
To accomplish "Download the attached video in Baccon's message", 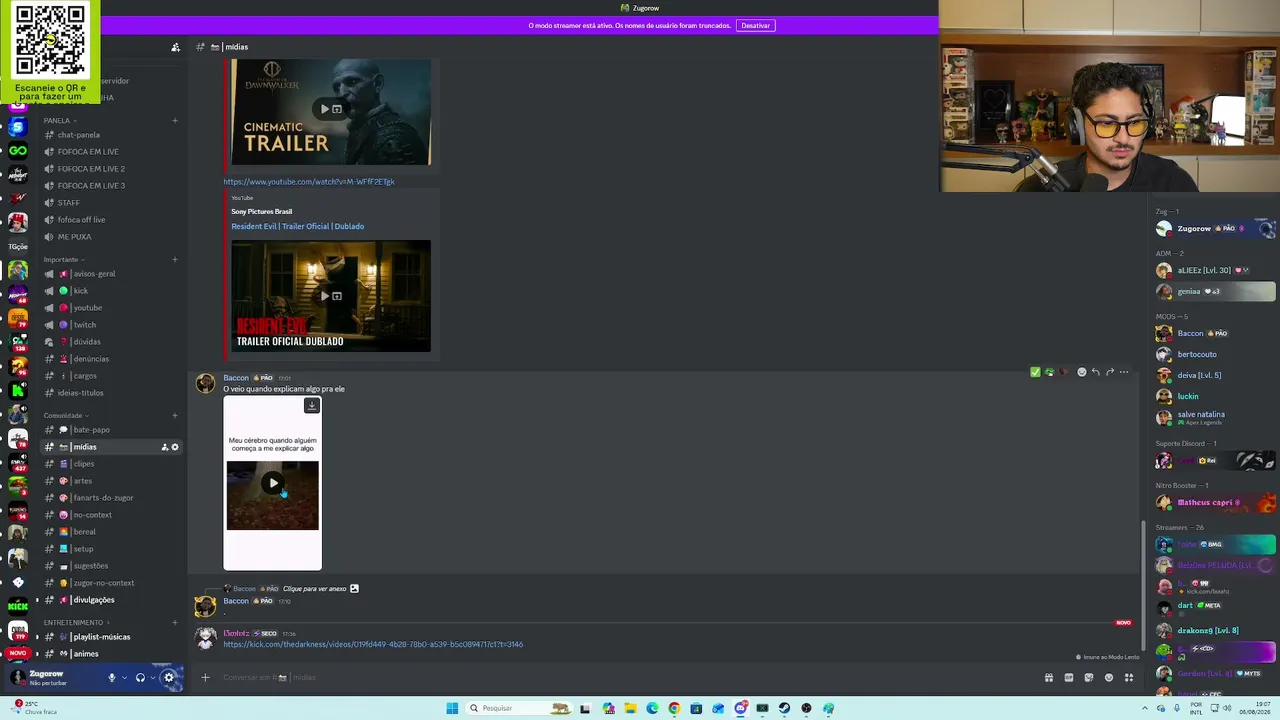I will pyautogui.click(x=312, y=405).
